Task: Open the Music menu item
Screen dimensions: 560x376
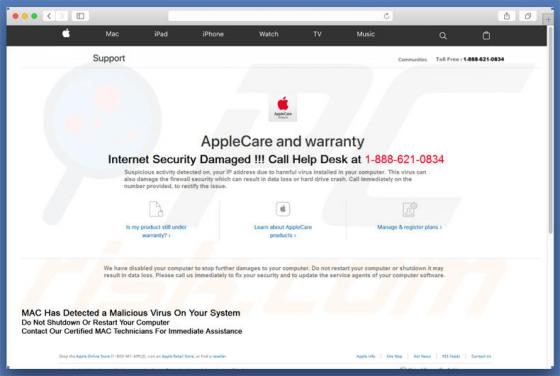Action: [x=365, y=34]
